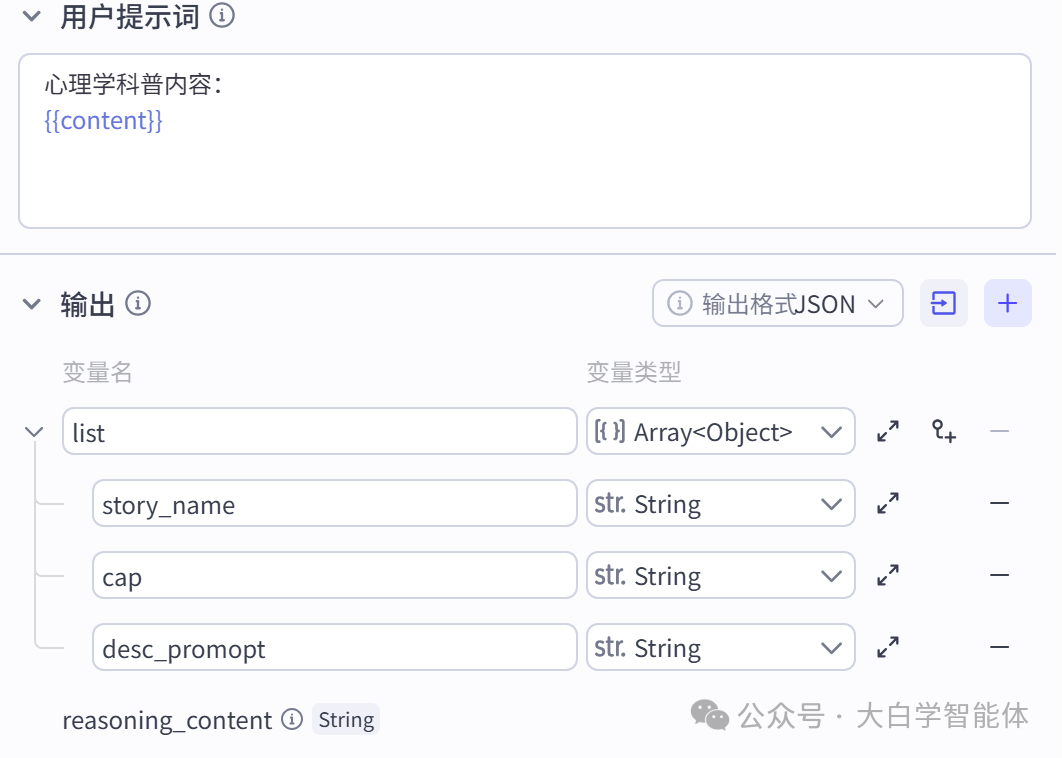1062x758 pixels.
Task: Collapse the 用户提示词 section
Action: pos(31,16)
